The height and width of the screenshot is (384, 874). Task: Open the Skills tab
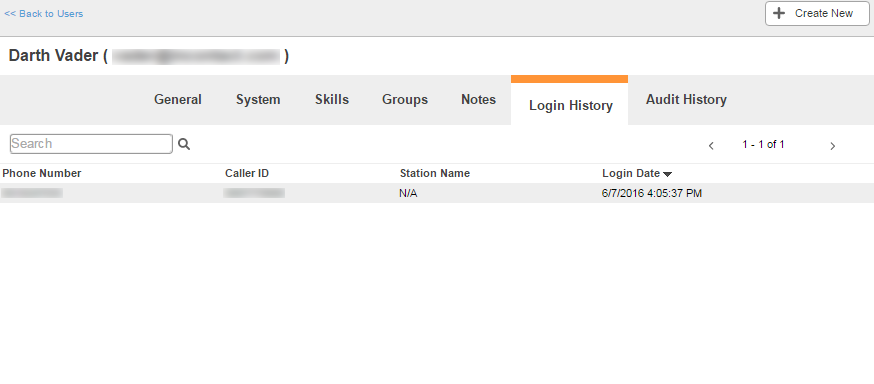pyautogui.click(x=332, y=100)
